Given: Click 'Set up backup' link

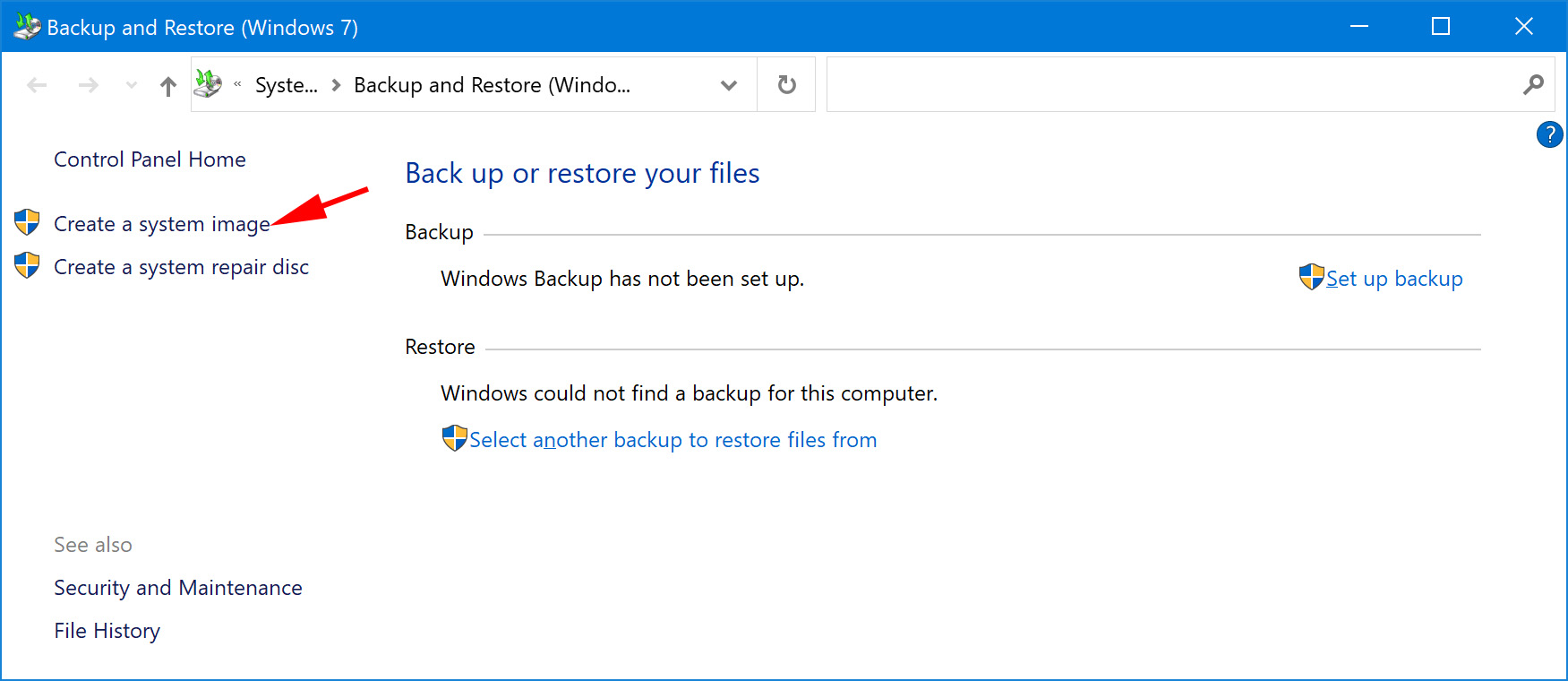Looking at the screenshot, I should pos(1394,279).
